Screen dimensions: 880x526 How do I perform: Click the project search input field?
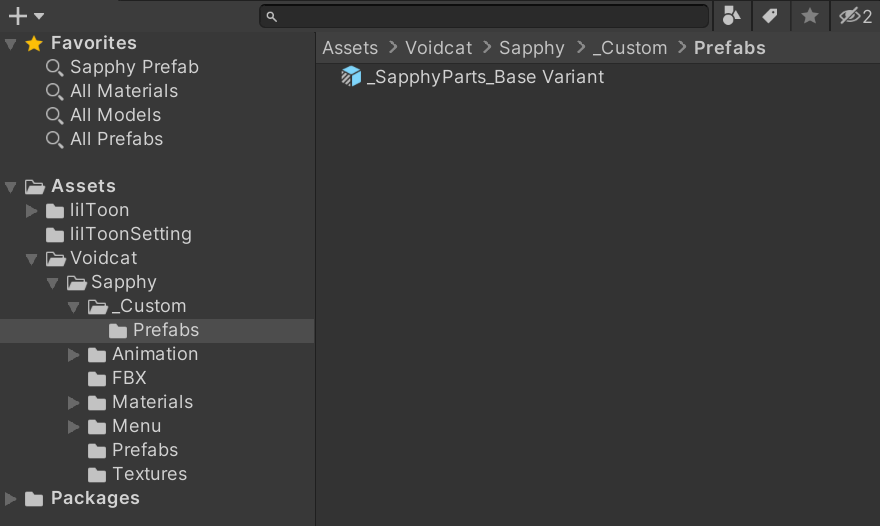click(485, 16)
